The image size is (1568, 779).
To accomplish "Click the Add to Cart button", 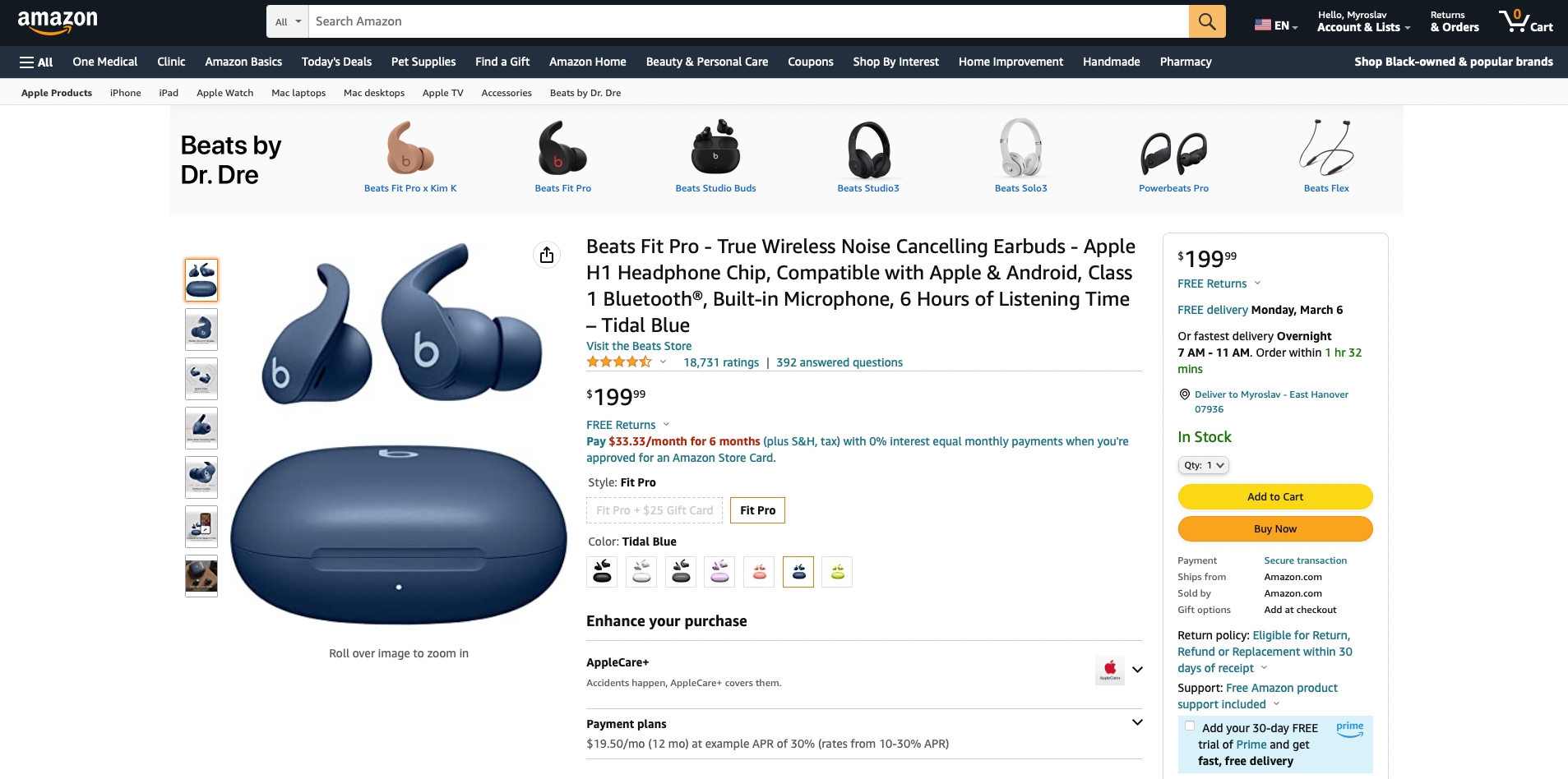I will point(1274,496).
